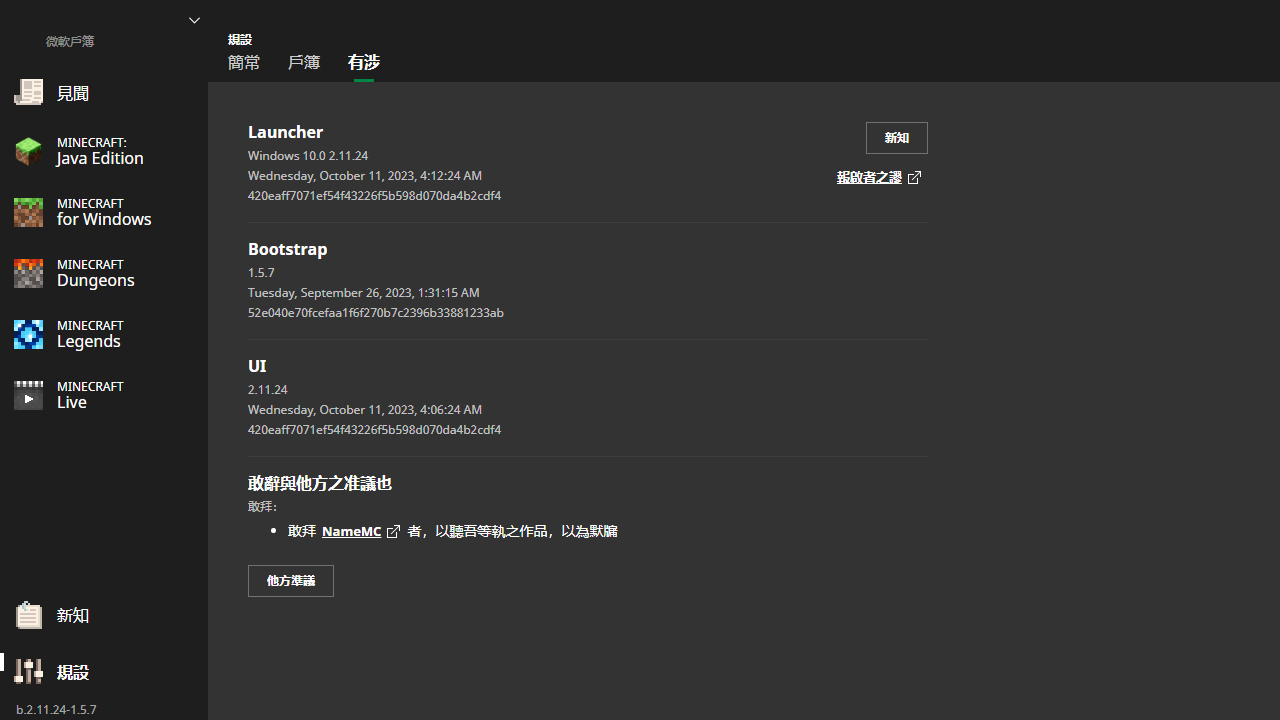Click the clipboard icon beside 新知
This screenshot has height=720, width=1280.
(28, 615)
